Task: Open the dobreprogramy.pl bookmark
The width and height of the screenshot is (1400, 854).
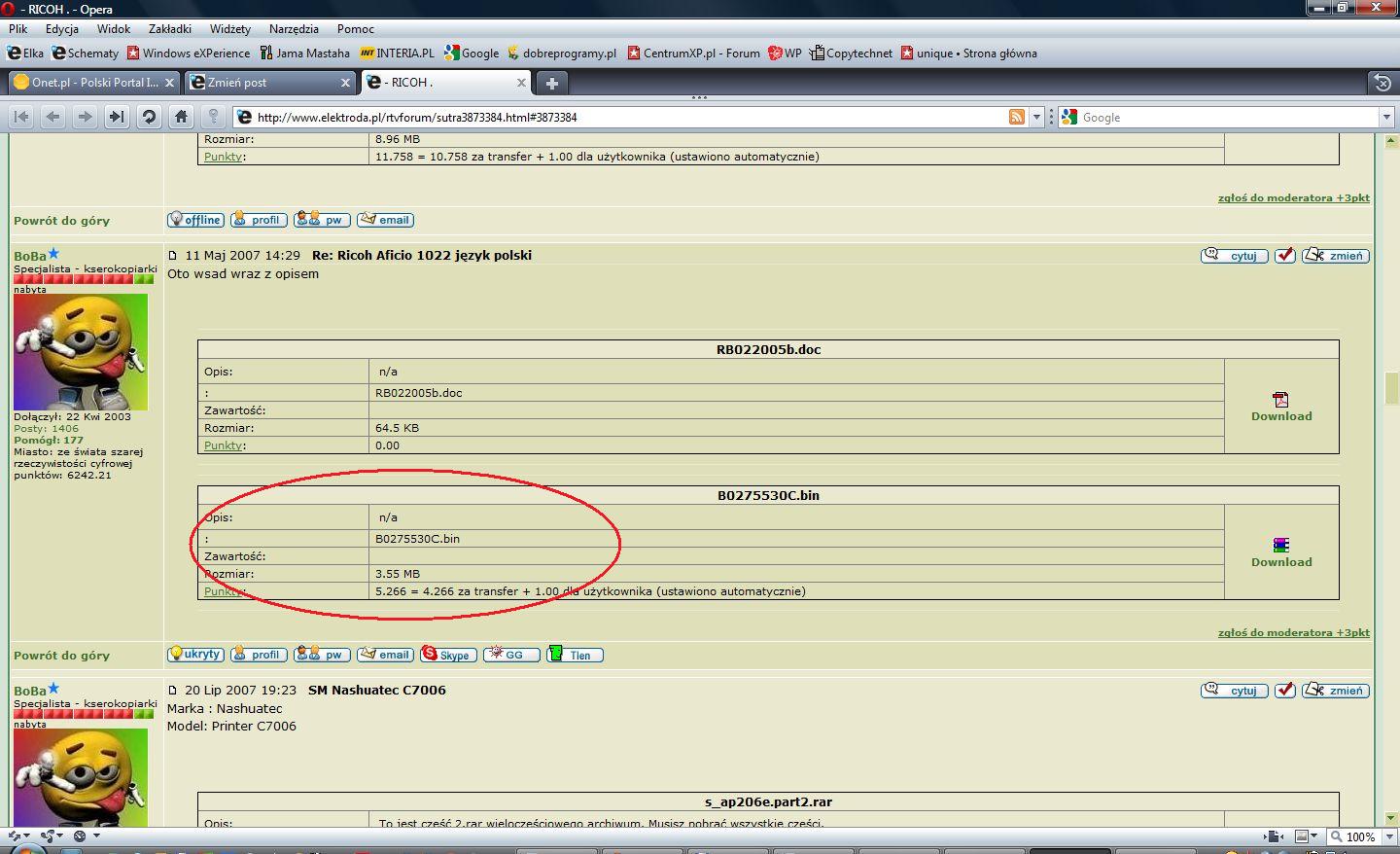Action: pyautogui.click(x=562, y=53)
